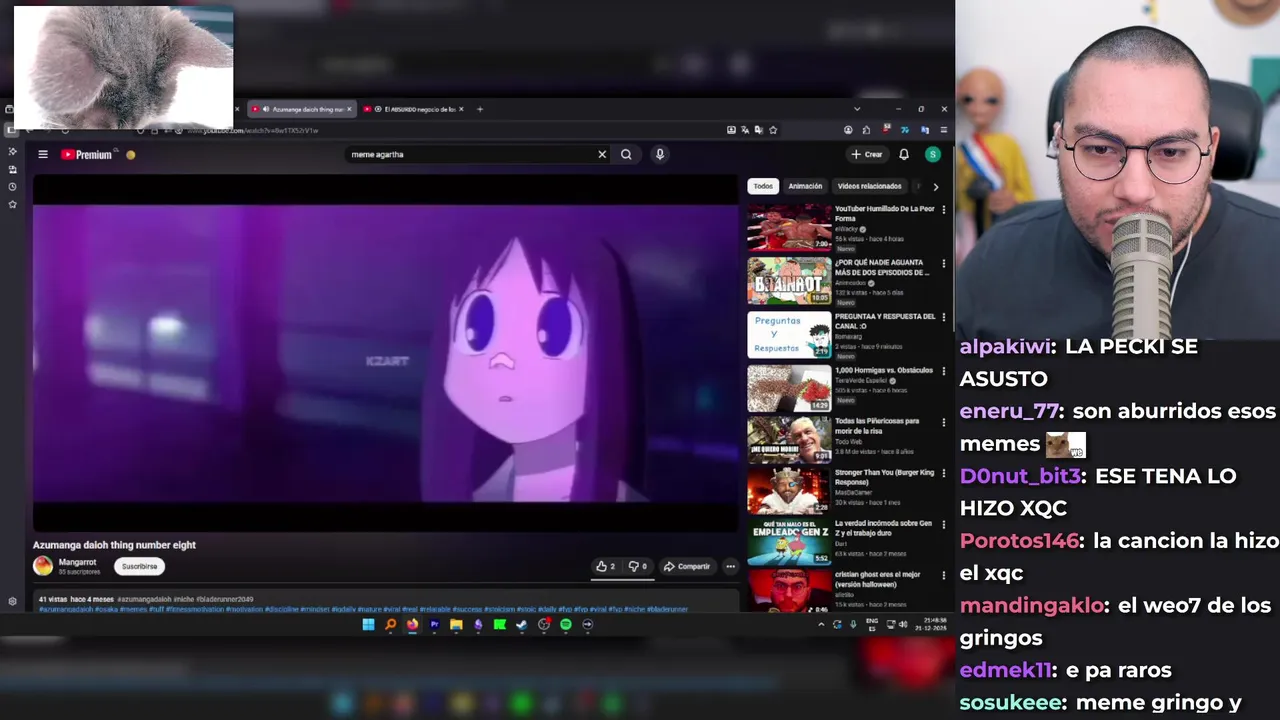The height and width of the screenshot is (720, 1280).
Task: Click the taskbar search magnifier
Action: (390, 625)
